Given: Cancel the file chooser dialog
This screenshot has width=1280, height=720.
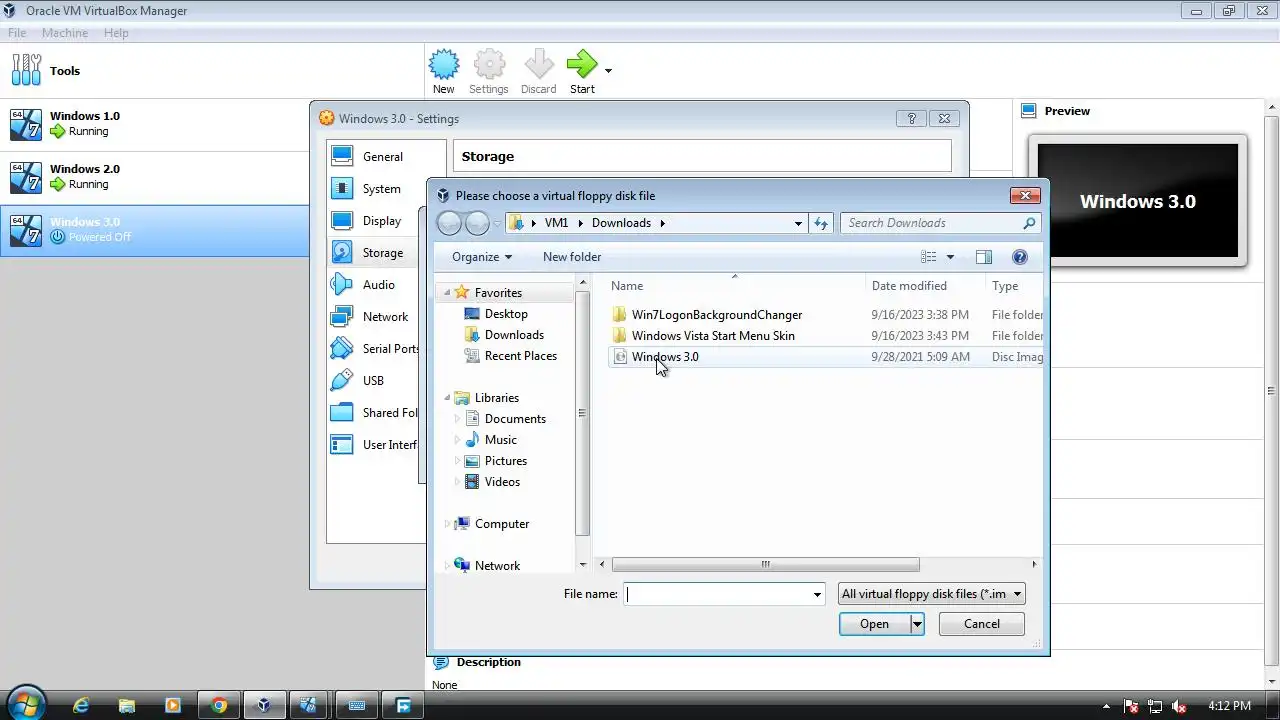Looking at the screenshot, I should tap(982, 624).
